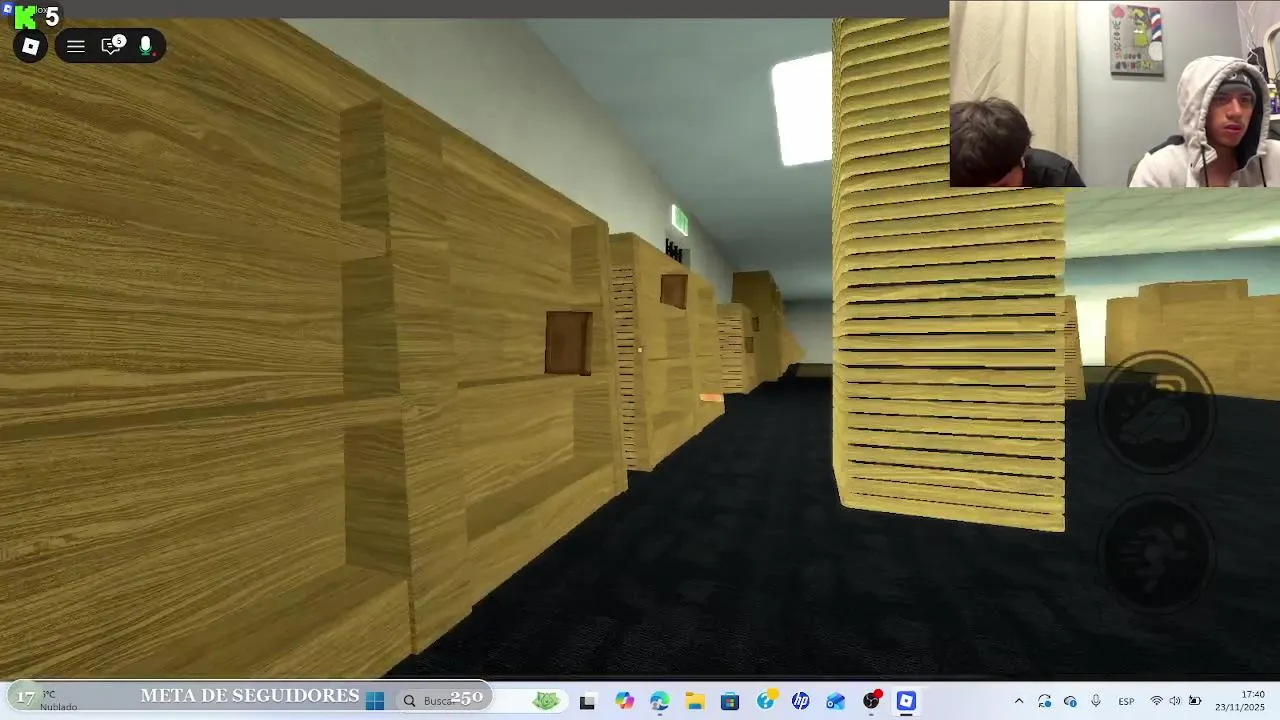1280x720 pixels.
Task: Open the weather widget showing 17°C Nublado
Action: coord(47,700)
